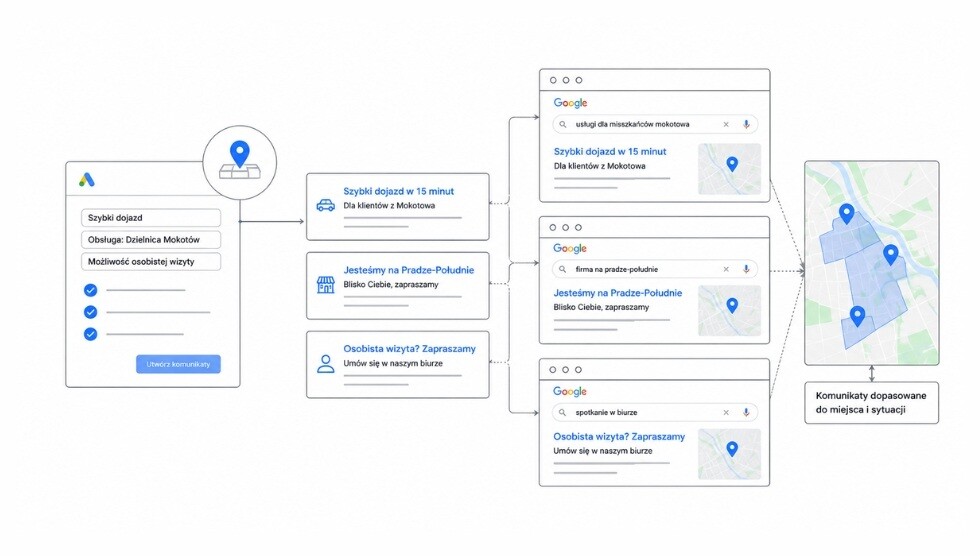Toggle the first blue checkmark in Ads panel
The height and width of the screenshot is (556, 980).
pyautogui.click(x=91, y=290)
